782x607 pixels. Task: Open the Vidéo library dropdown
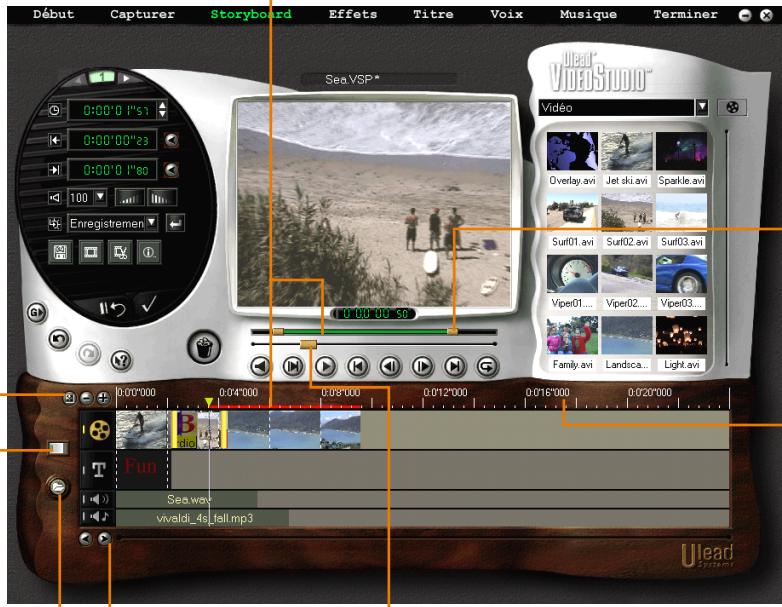[x=702, y=107]
